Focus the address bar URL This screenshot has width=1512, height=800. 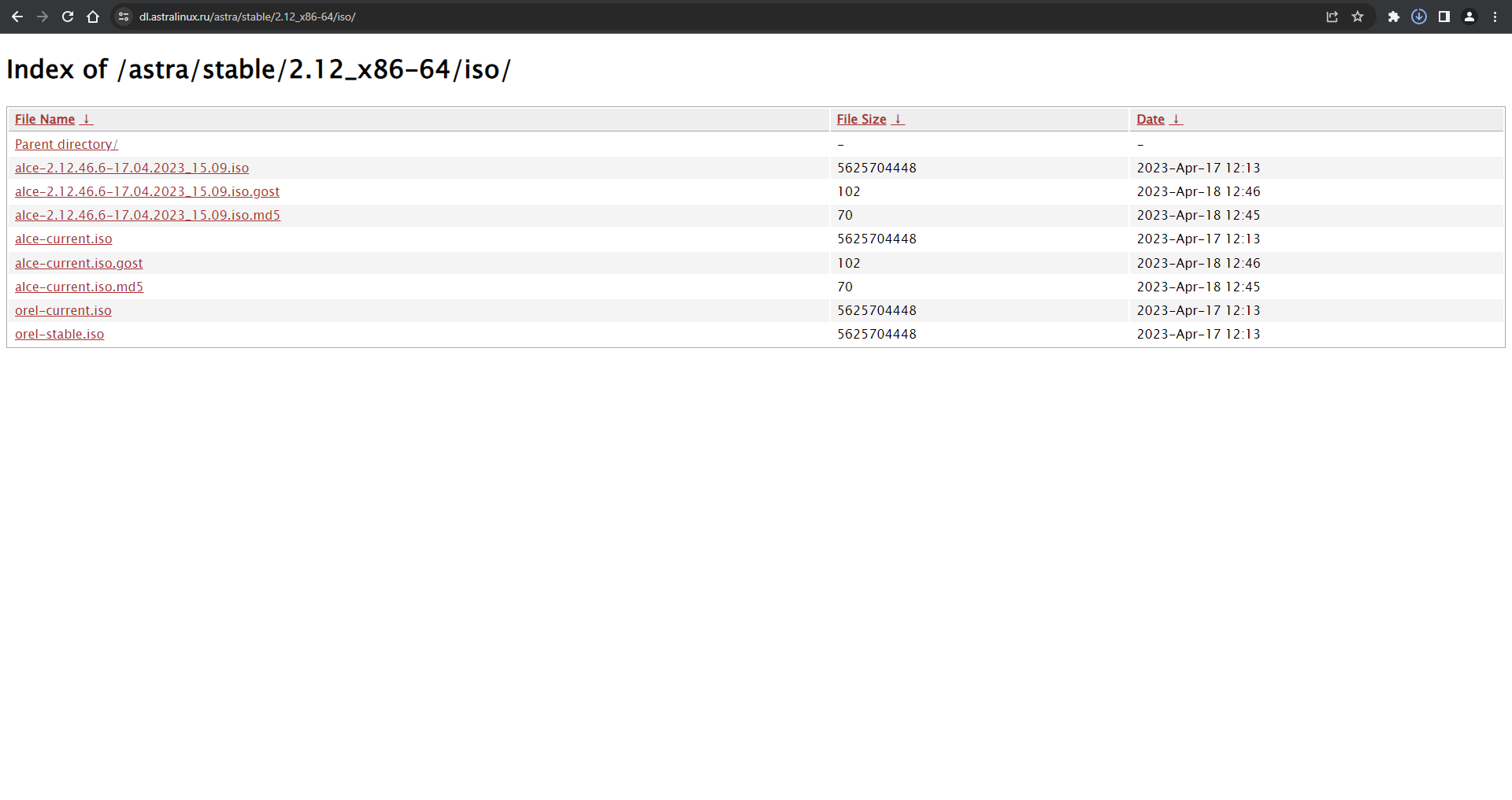(x=247, y=17)
